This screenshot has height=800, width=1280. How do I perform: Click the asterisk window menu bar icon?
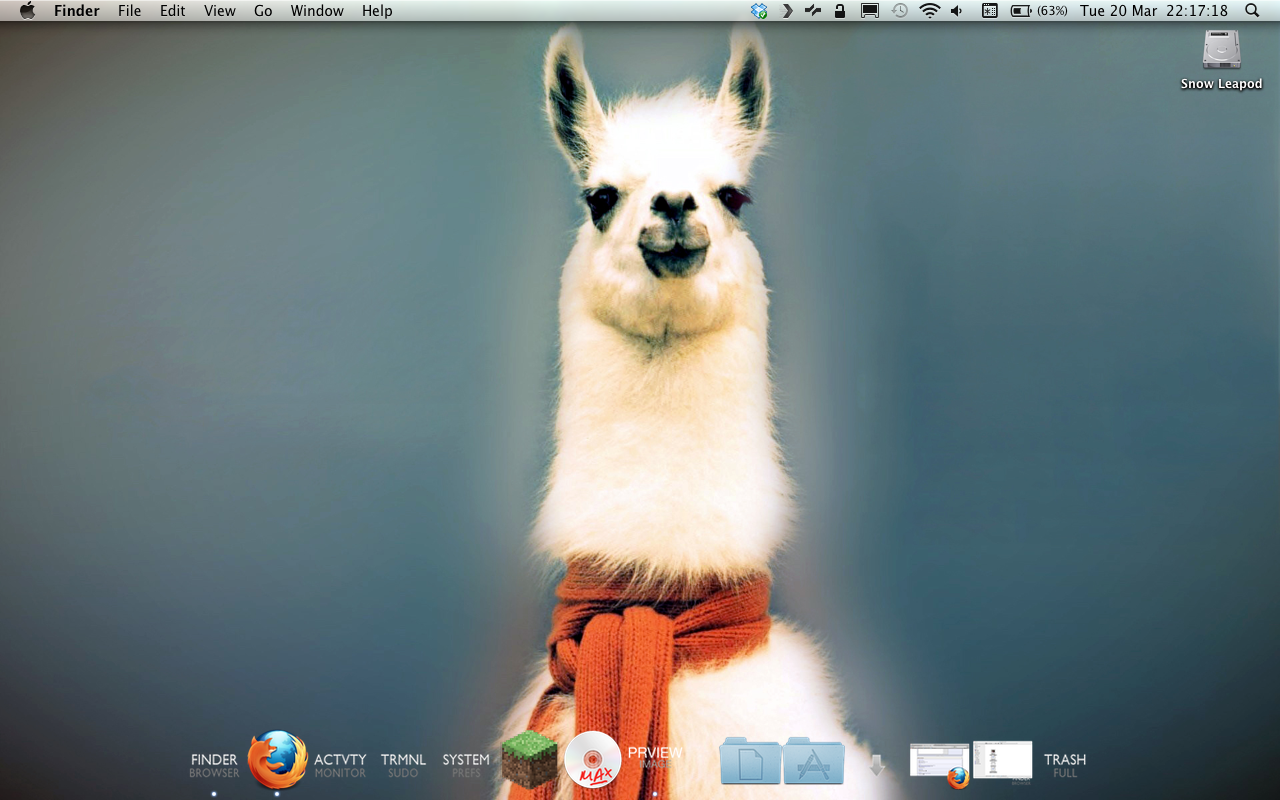(989, 11)
